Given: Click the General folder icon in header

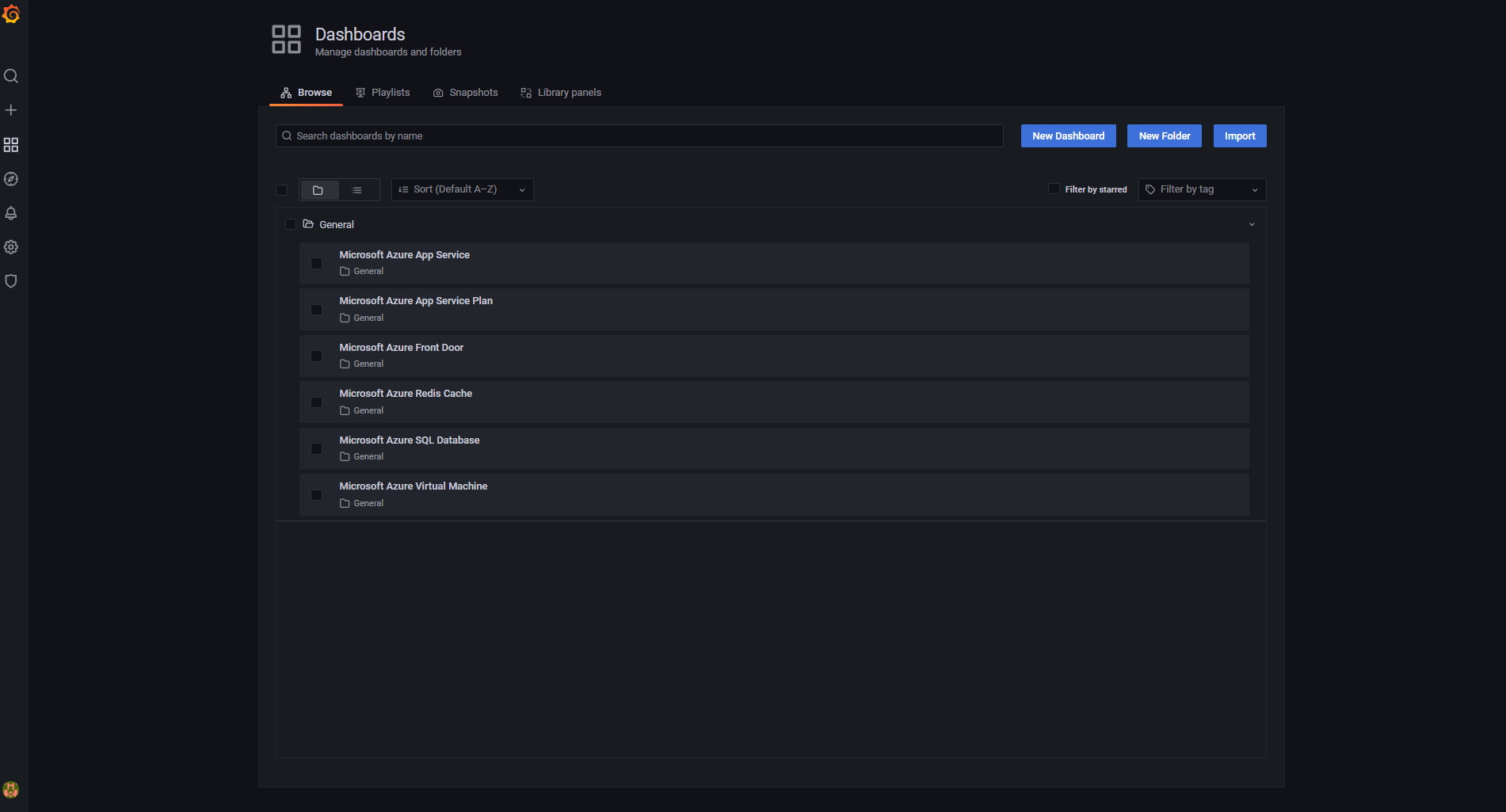Looking at the screenshot, I should 308,224.
